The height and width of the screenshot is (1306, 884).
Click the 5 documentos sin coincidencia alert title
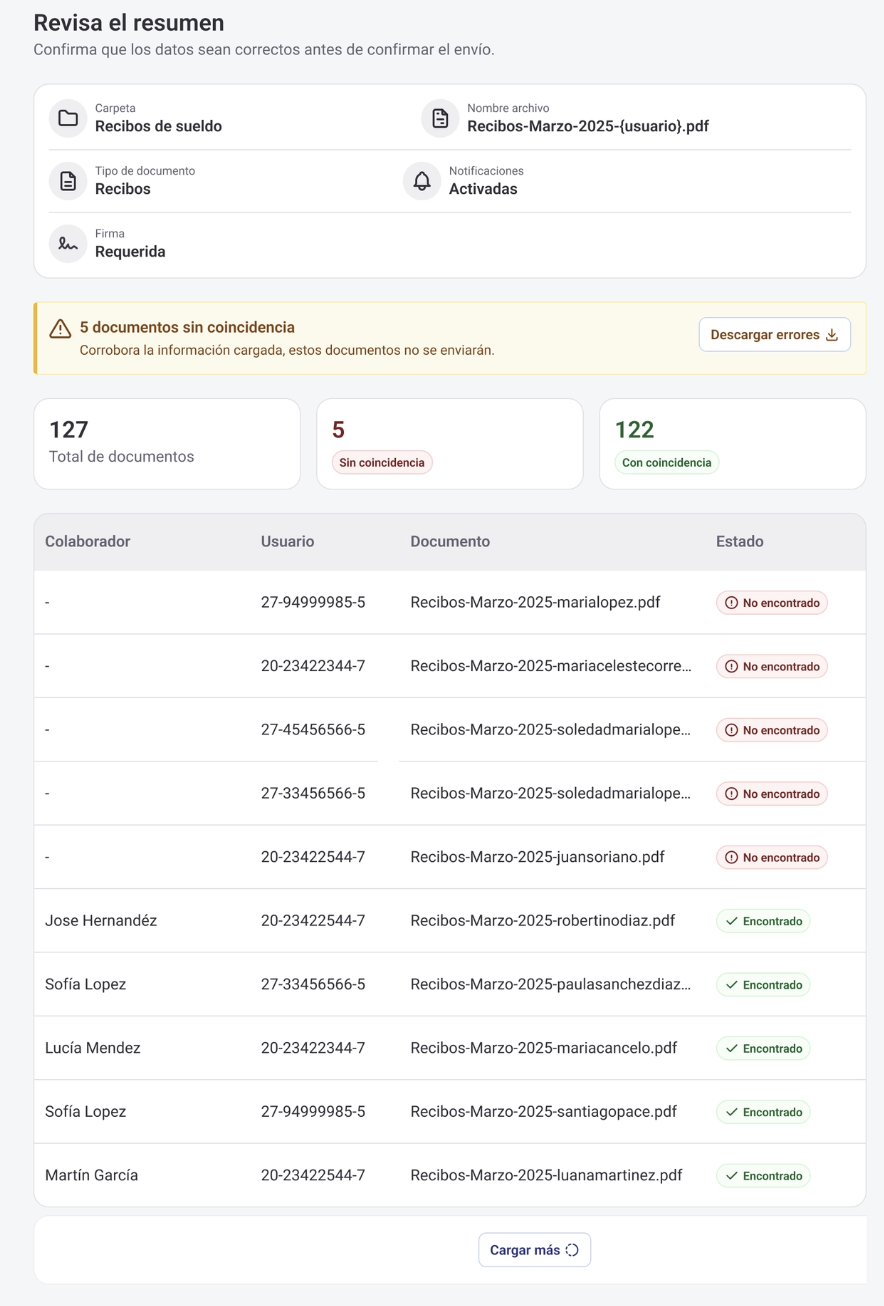pos(187,327)
